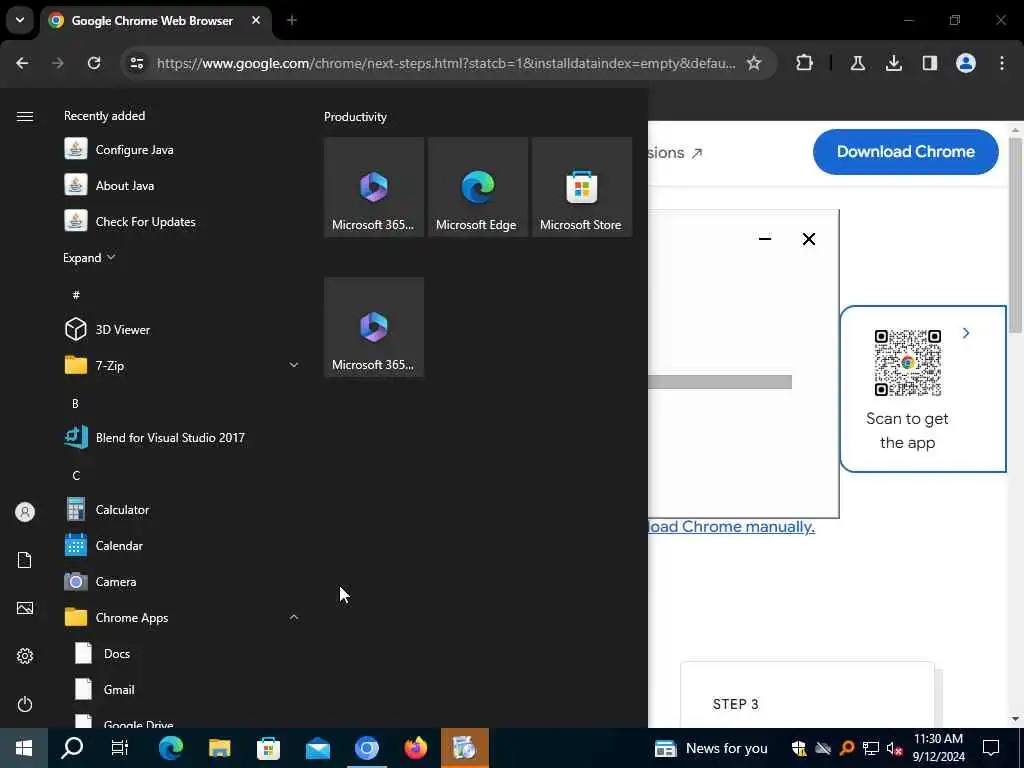Viewport: 1024px width, 768px height.
Task: Open Chrome profile avatar
Action: coord(965,63)
